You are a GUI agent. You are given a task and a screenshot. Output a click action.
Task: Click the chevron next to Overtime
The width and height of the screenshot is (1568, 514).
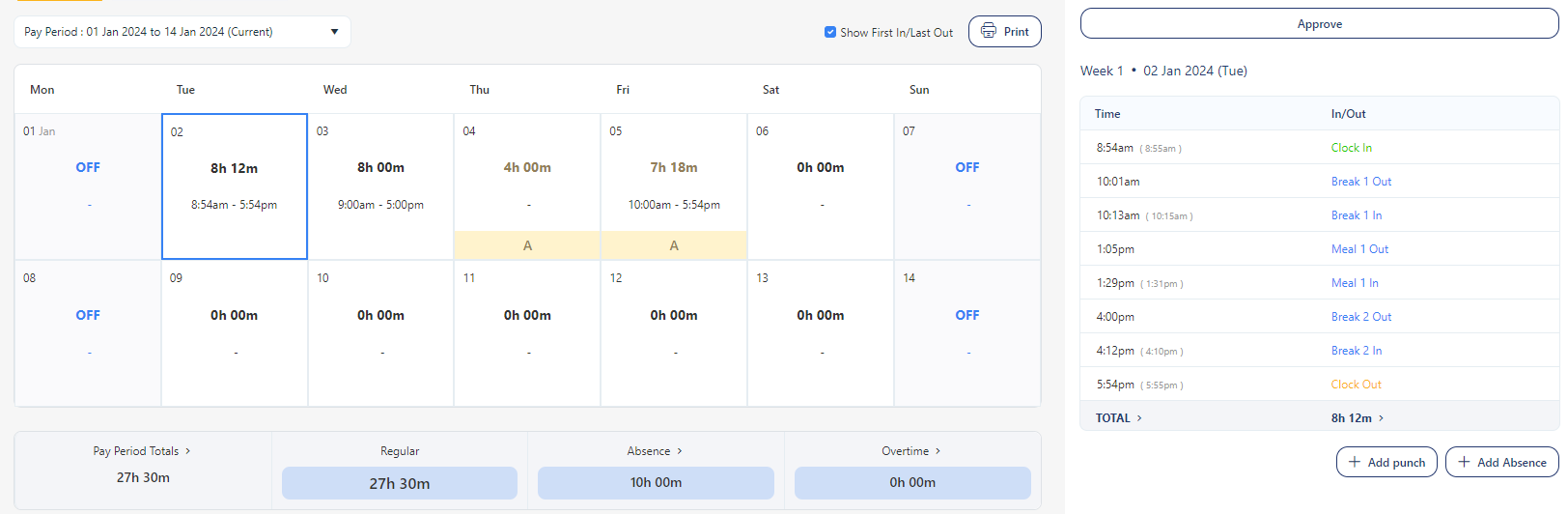[938, 451]
